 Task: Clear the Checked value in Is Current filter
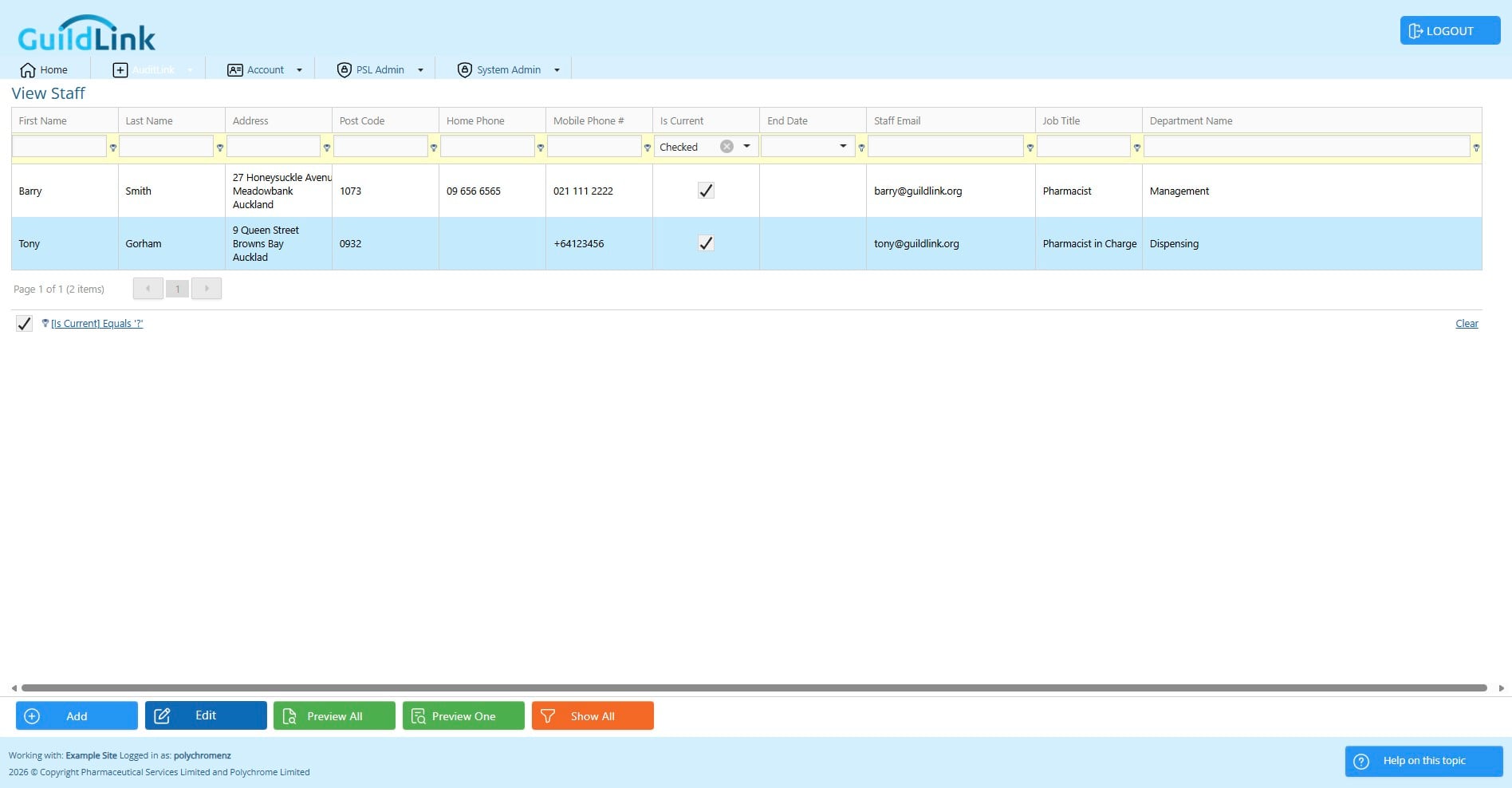726,146
